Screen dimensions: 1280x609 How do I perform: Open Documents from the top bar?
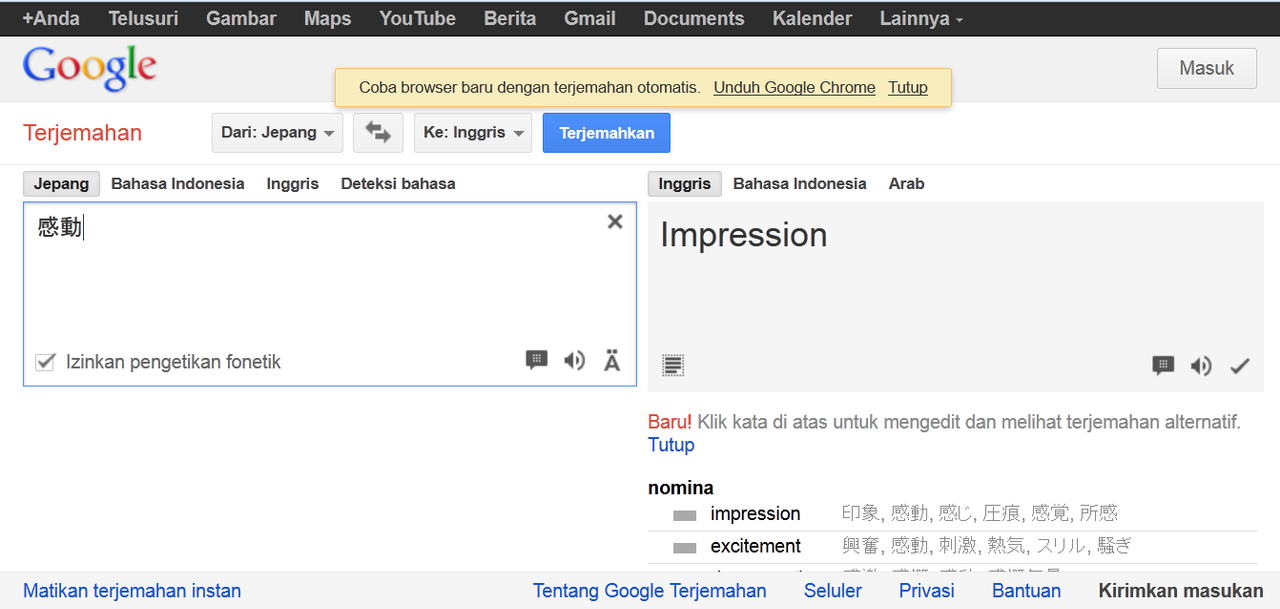click(x=694, y=18)
